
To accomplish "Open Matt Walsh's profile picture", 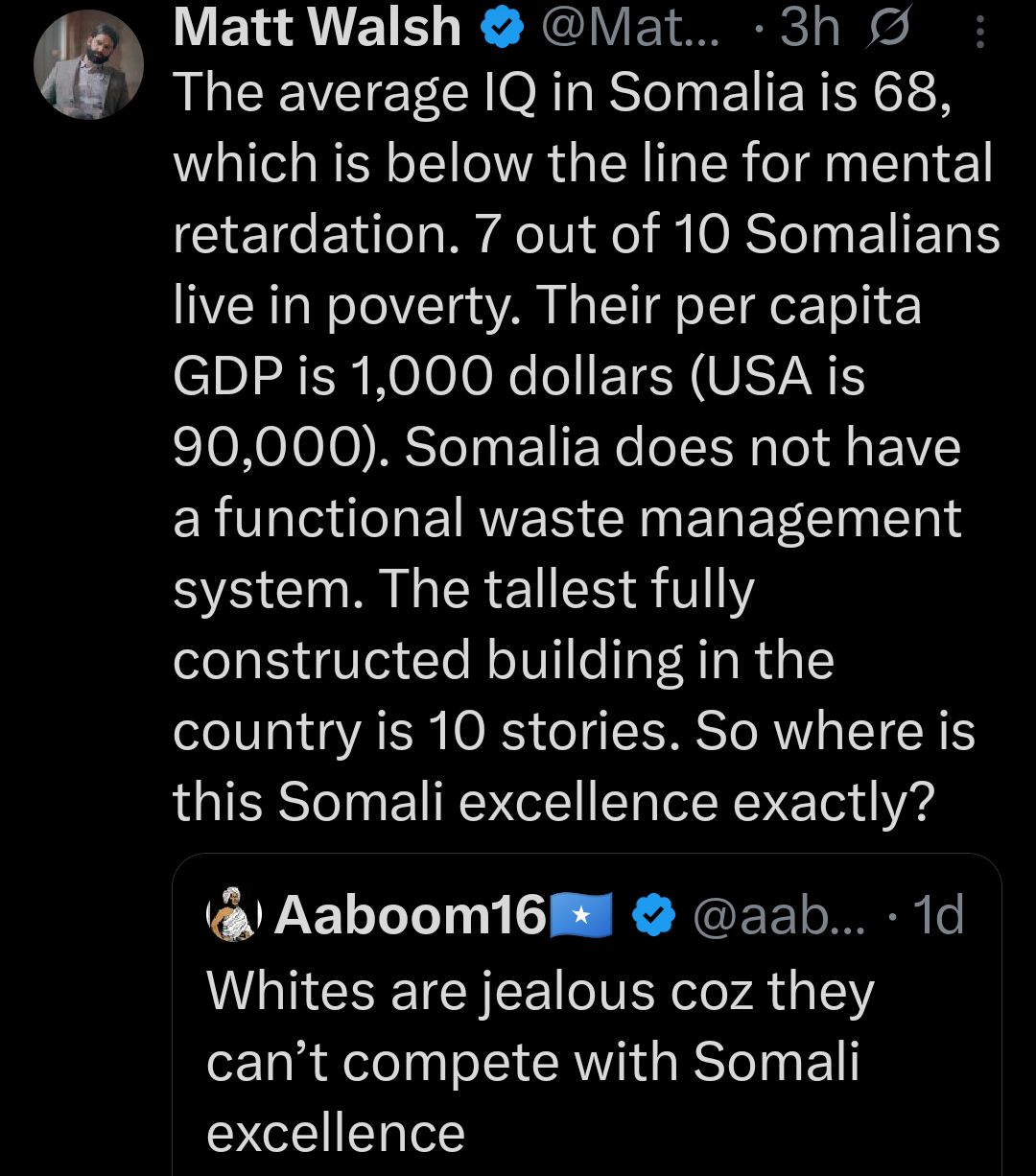I will pyautogui.click(x=88, y=64).
